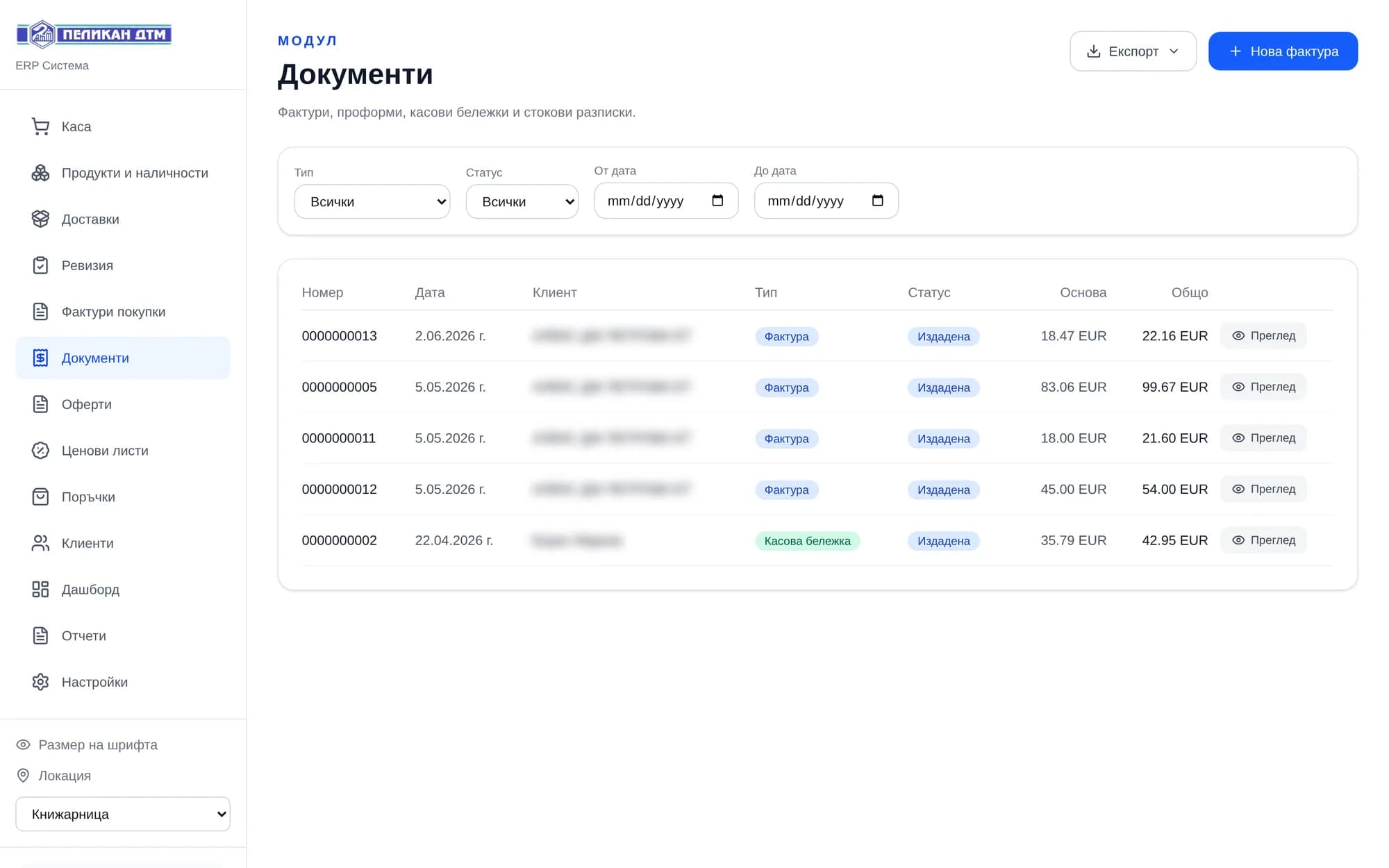Click the Поръчки shopping bag icon
Viewport: 1389px width, 868px height.
[x=40, y=496]
